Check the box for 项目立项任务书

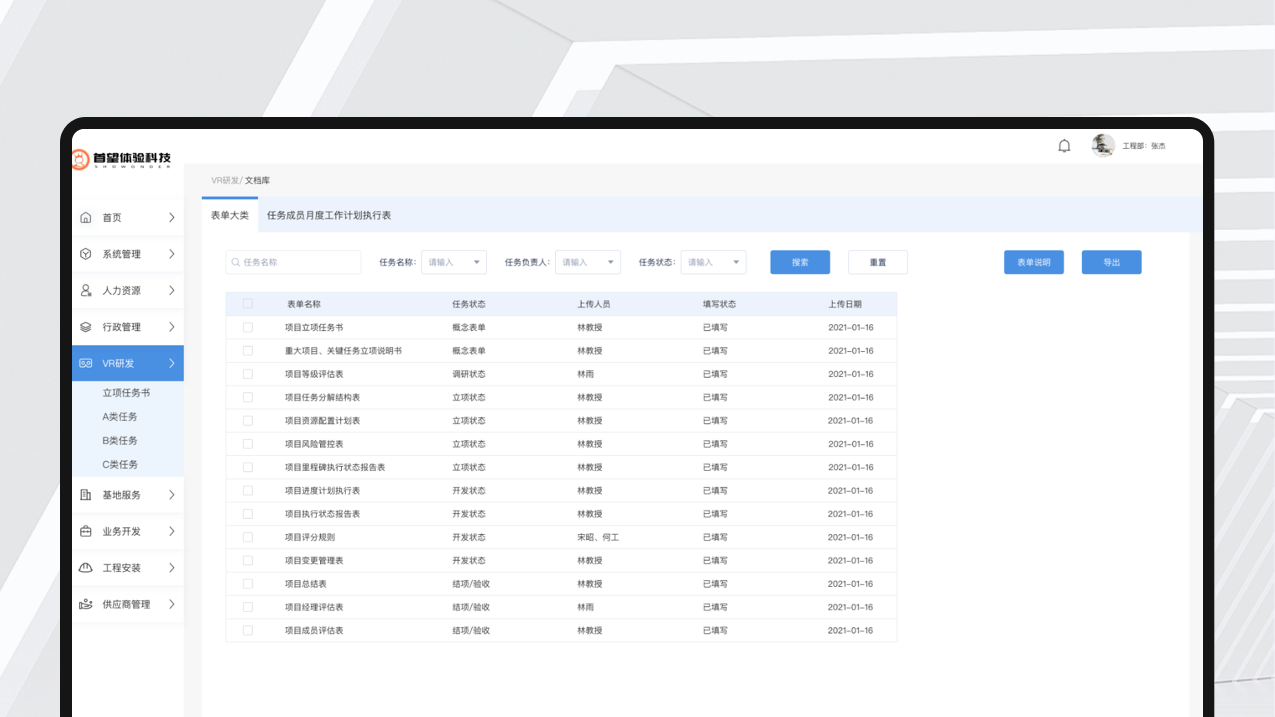[x=248, y=327]
